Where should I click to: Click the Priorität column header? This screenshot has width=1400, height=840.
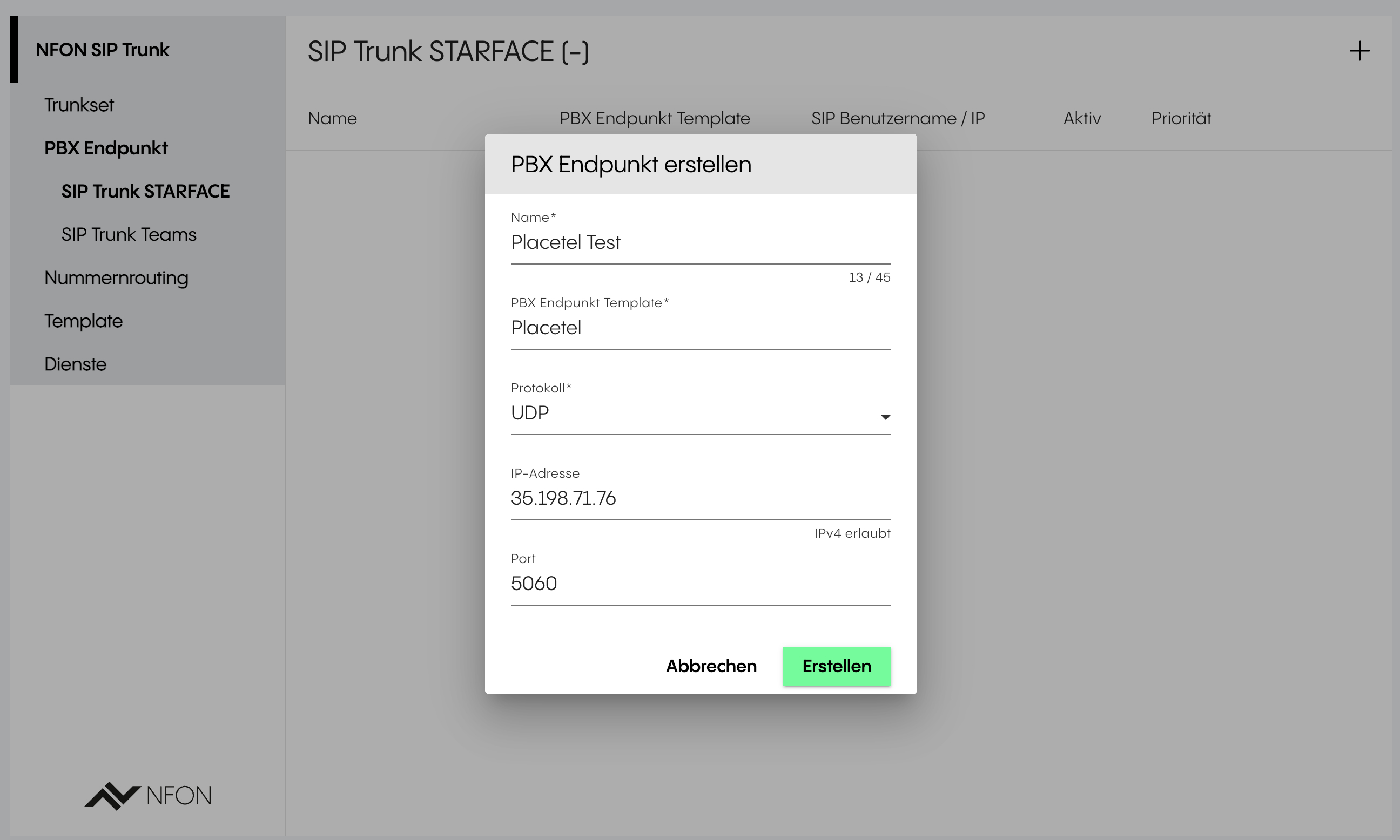(x=1181, y=118)
